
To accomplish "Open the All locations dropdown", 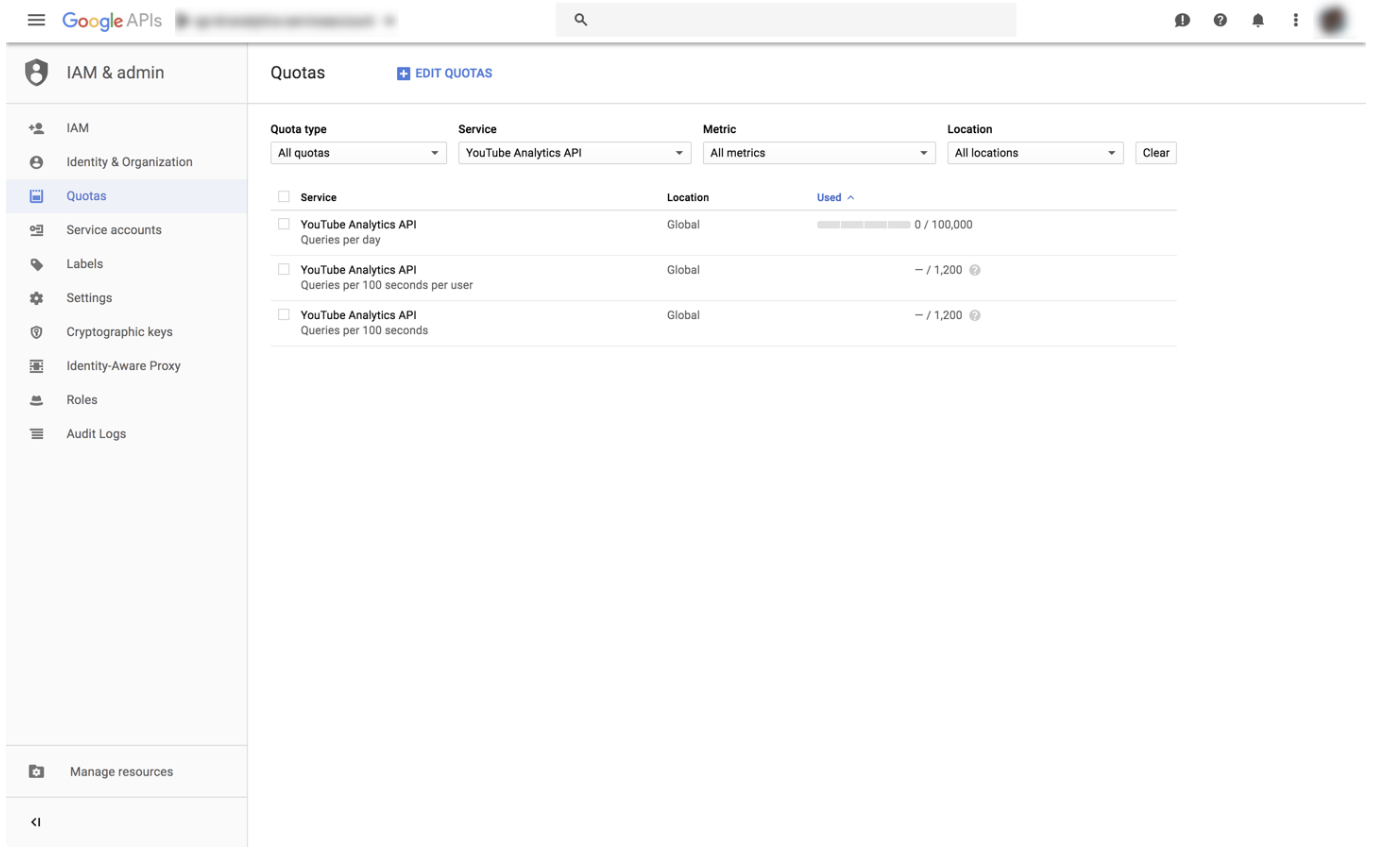I will pyautogui.click(x=1035, y=153).
